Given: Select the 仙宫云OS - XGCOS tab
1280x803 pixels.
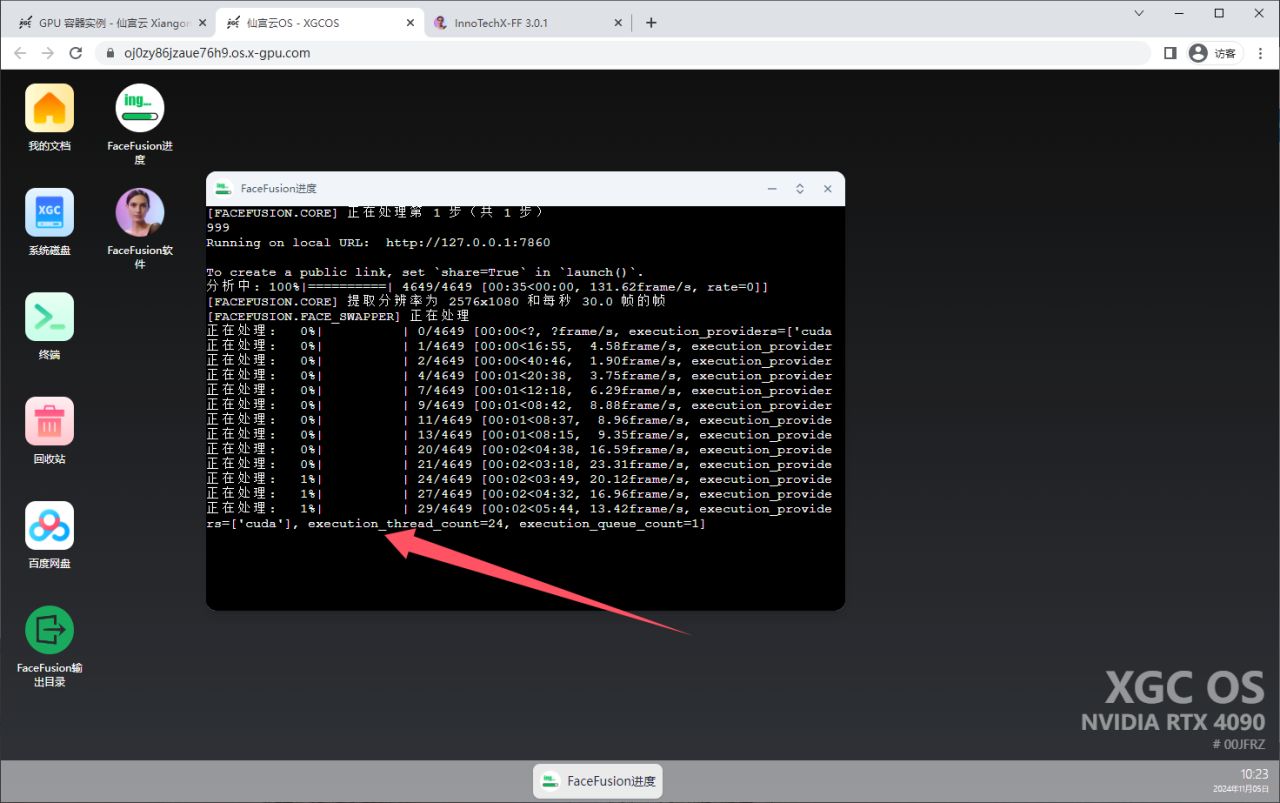Looking at the screenshot, I should click(320, 23).
